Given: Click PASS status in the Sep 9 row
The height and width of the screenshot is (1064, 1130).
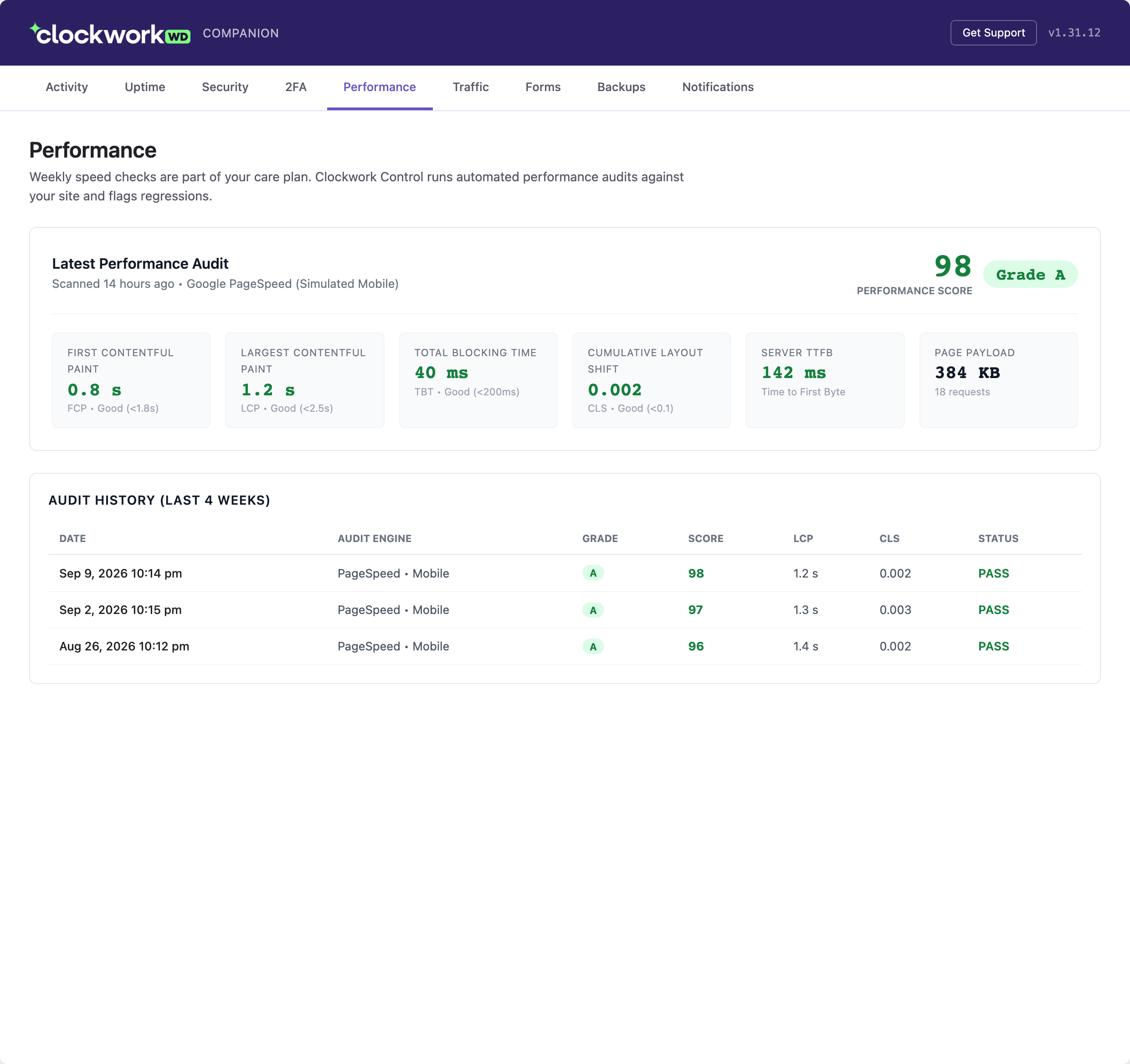Looking at the screenshot, I should point(994,573).
